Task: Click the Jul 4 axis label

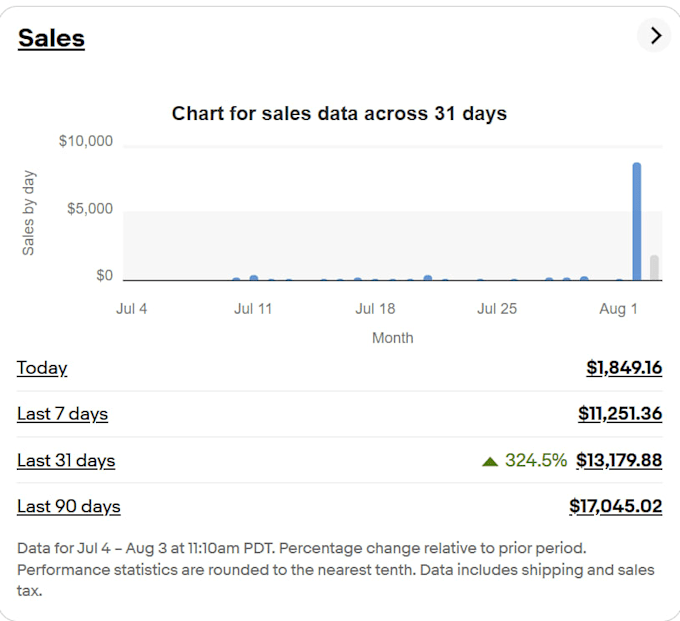Action: [131, 309]
